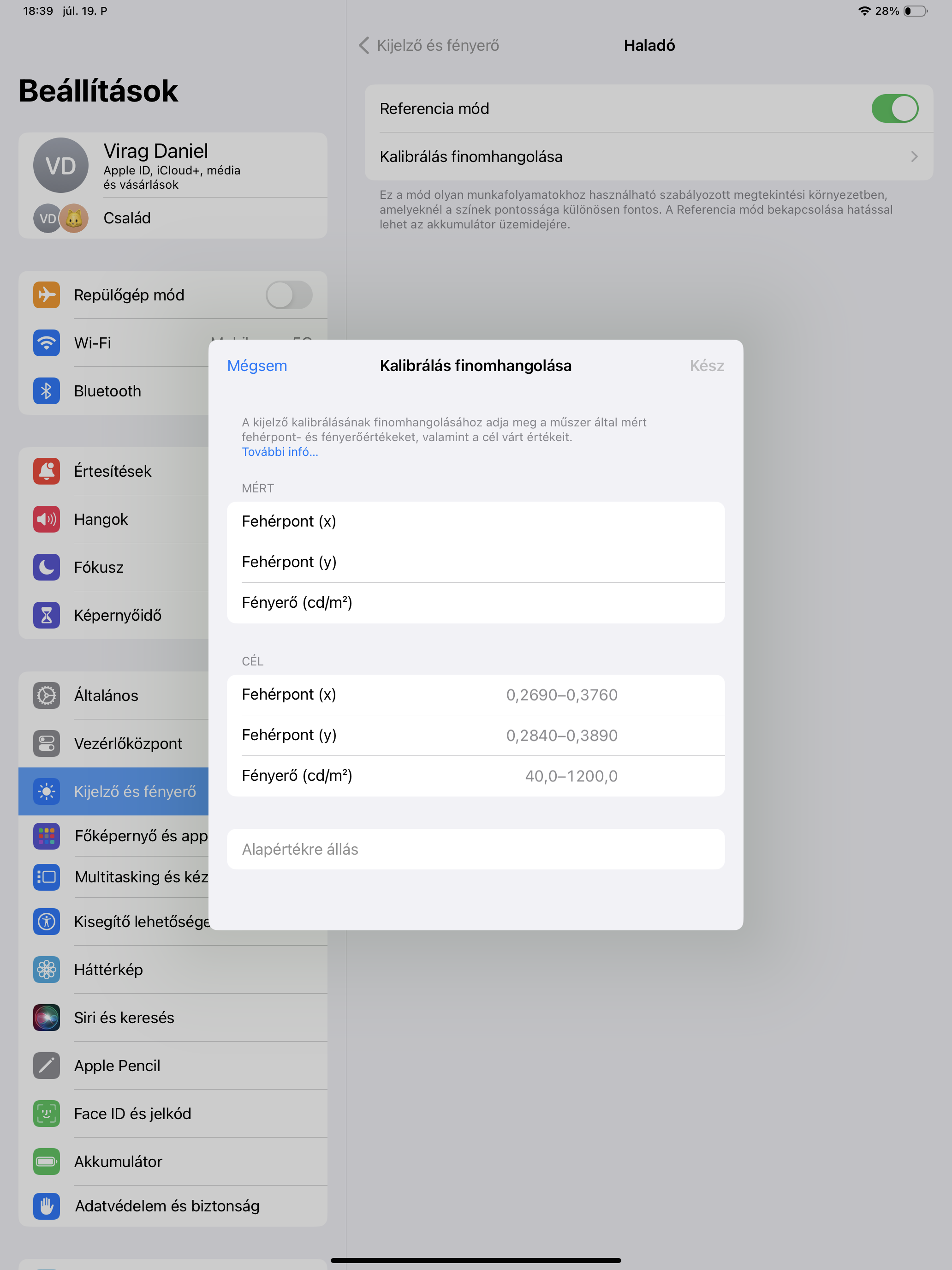Image resolution: width=952 pixels, height=1270 pixels.
Task: Tap the measured Fehérpont (y) field
Action: 476,562
